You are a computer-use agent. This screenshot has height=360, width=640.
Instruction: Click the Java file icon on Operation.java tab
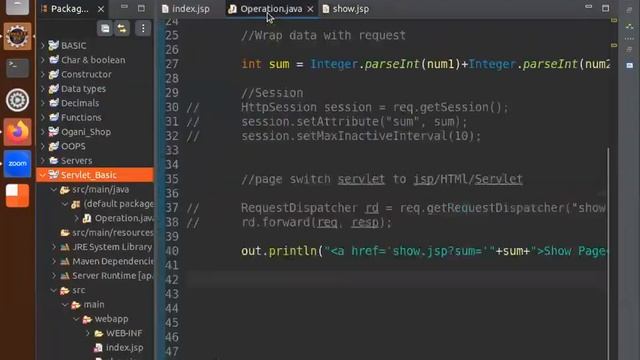click(232, 9)
